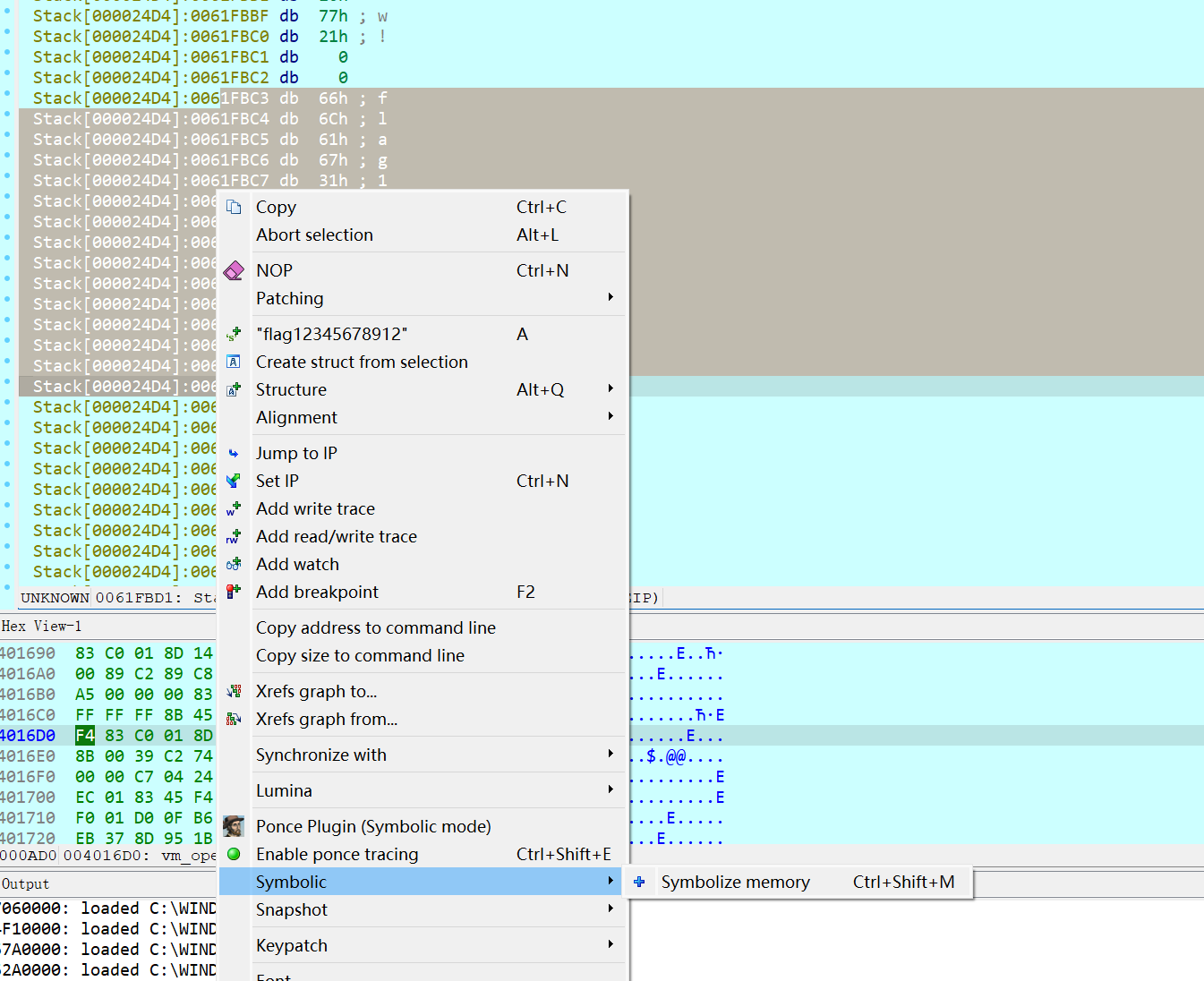The width and height of the screenshot is (1204, 981).
Task: Click value 21h on Stack line 0061FBC0
Action: coord(333,37)
